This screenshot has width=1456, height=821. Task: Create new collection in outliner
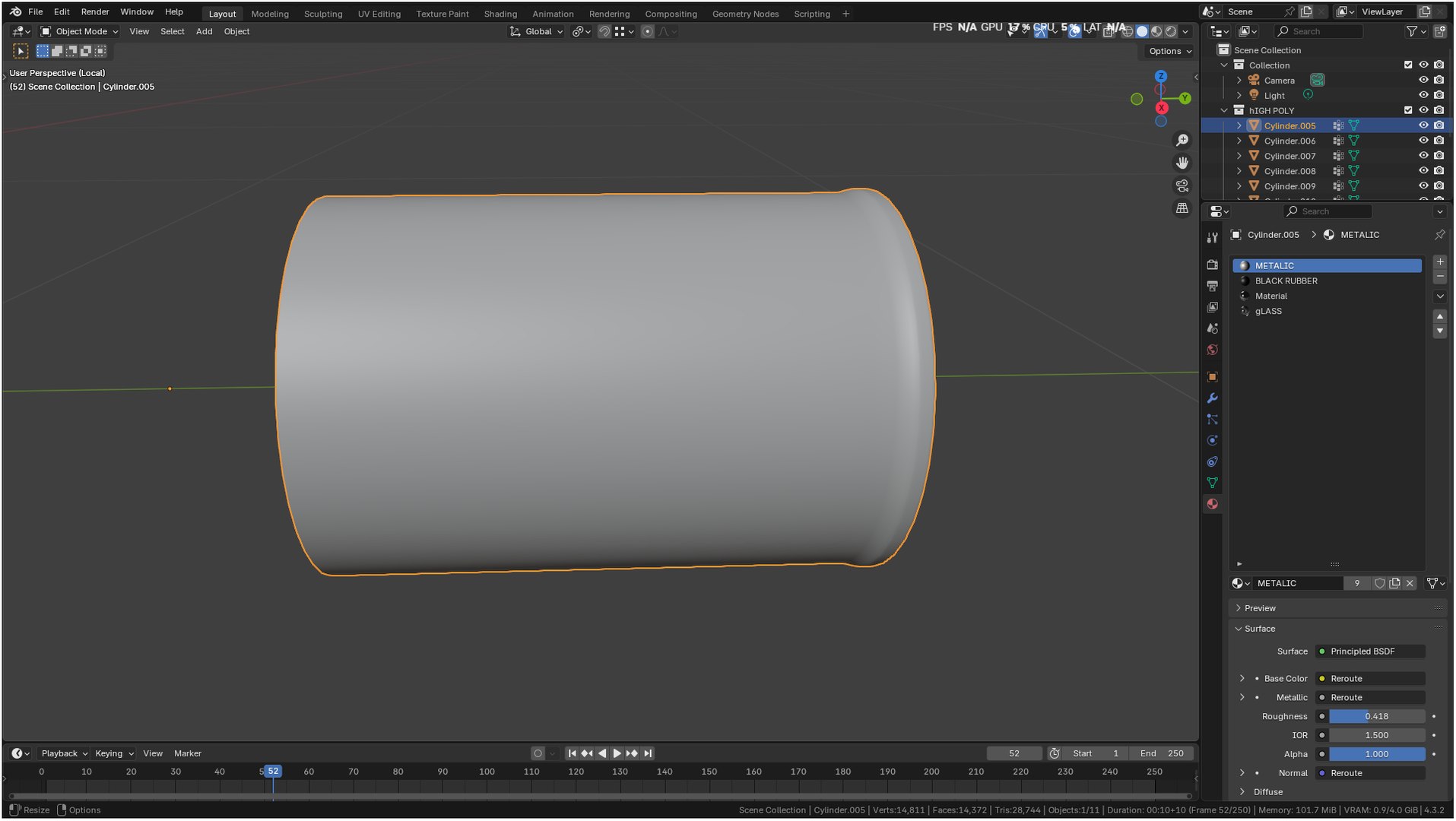click(1439, 31)
